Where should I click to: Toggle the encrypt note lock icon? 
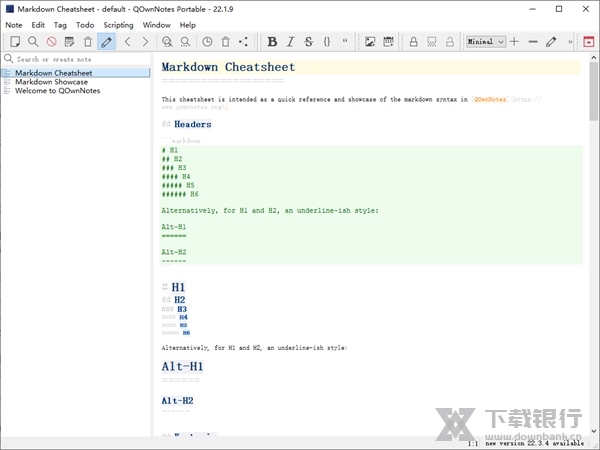pyautogui.click(x=413, y=42)
